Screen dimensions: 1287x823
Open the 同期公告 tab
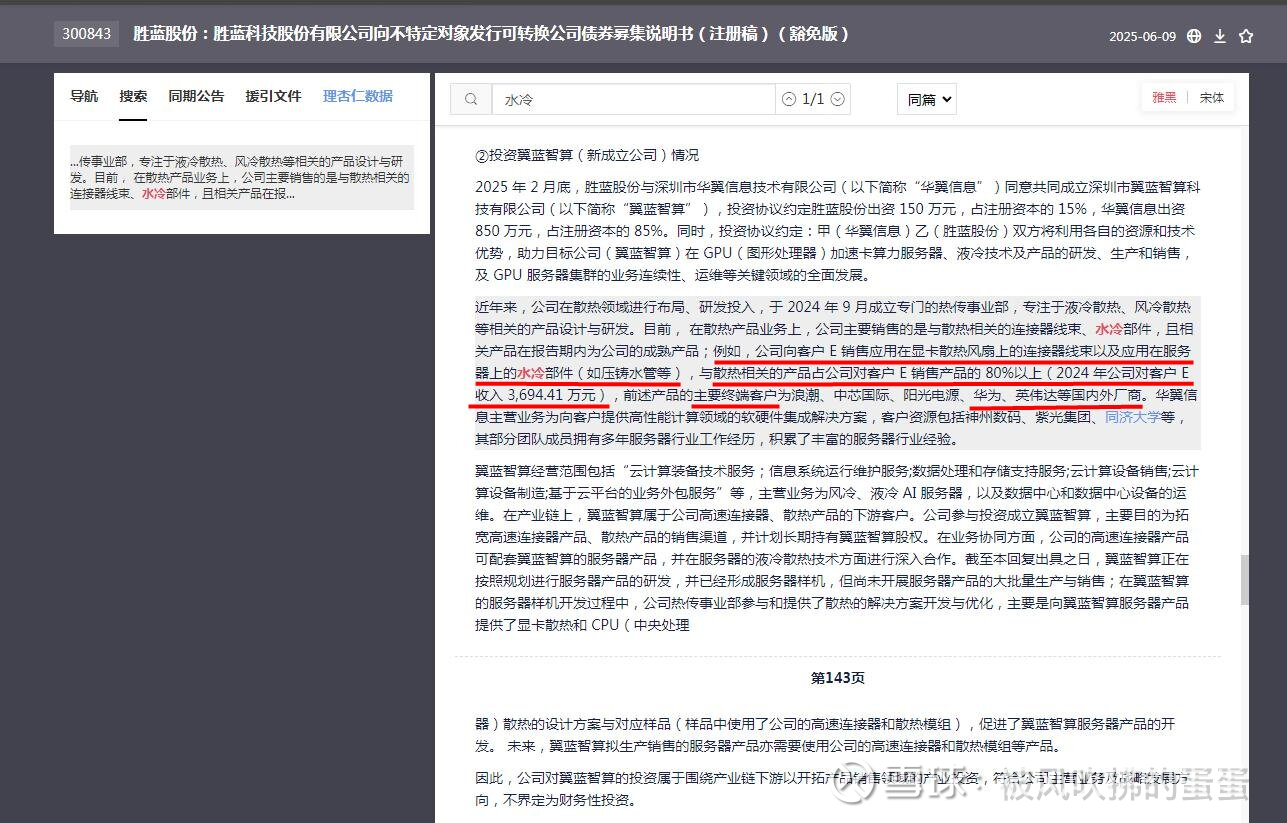click(x=196, y=96)
